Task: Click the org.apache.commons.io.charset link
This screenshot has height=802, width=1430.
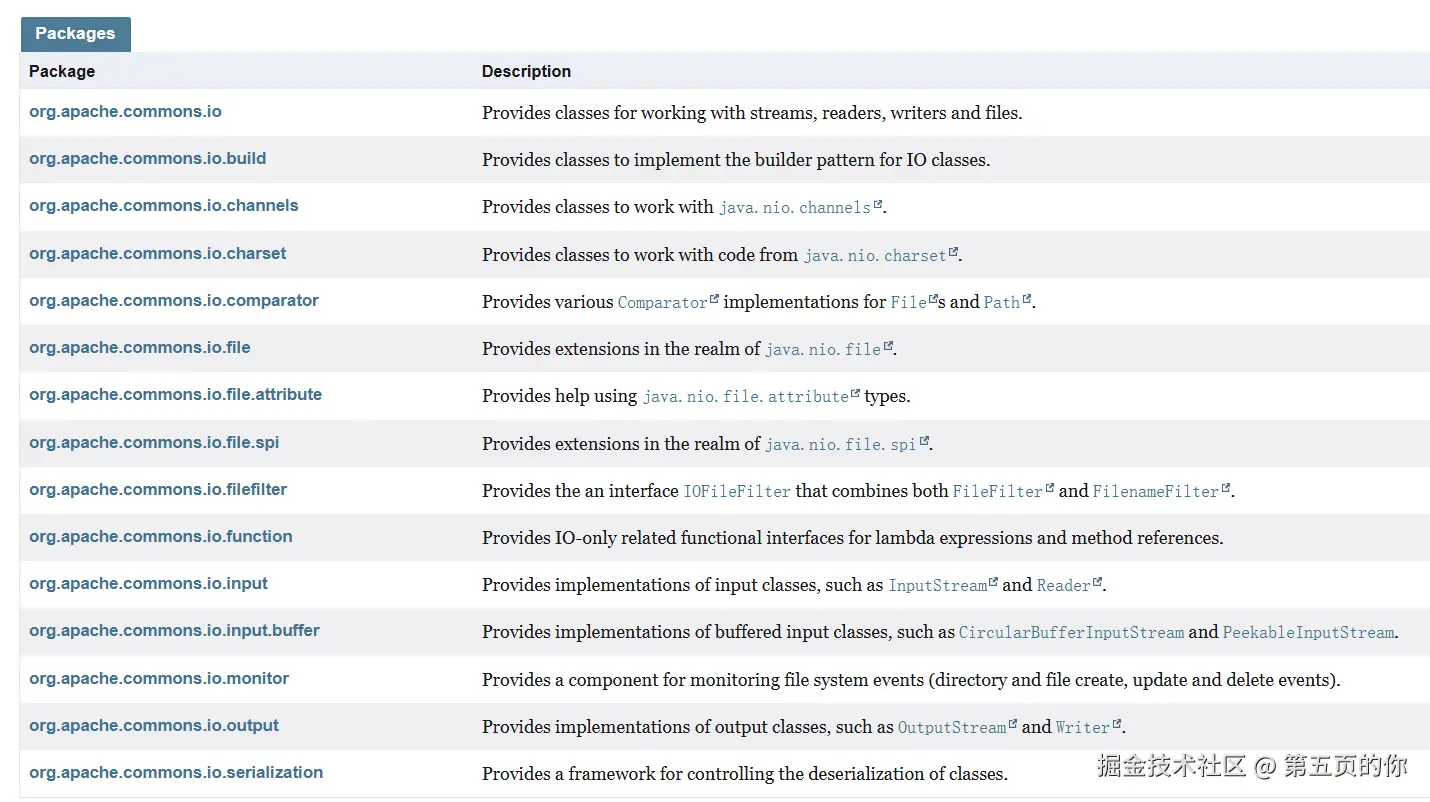Action: pyautogui.click(x=157, y=254)
